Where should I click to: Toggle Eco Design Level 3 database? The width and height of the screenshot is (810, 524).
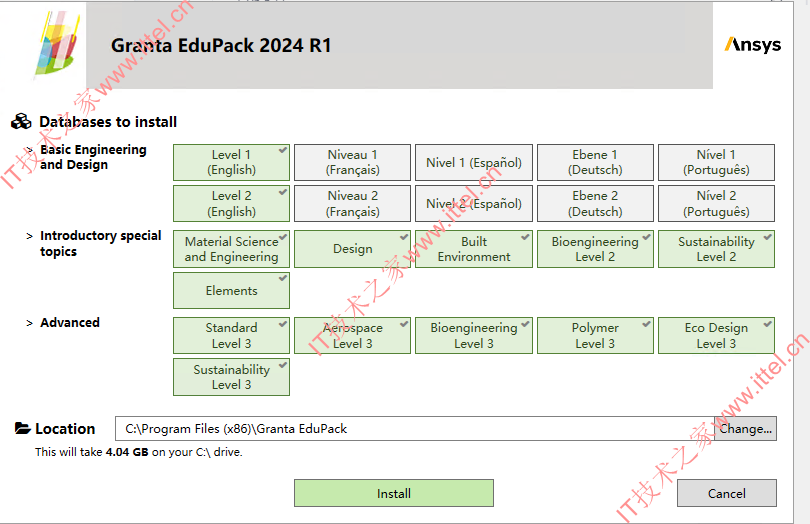pos(716,335)
